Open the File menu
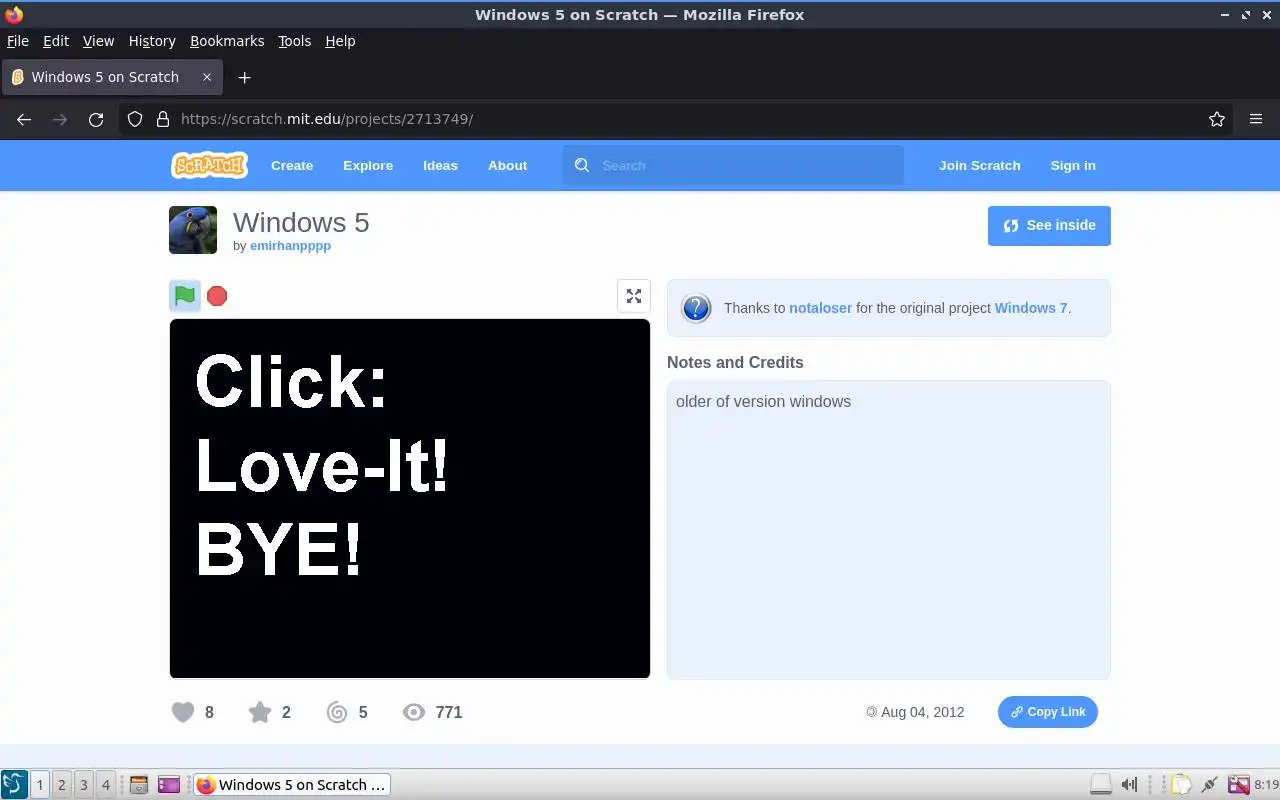 click(18, 41)
